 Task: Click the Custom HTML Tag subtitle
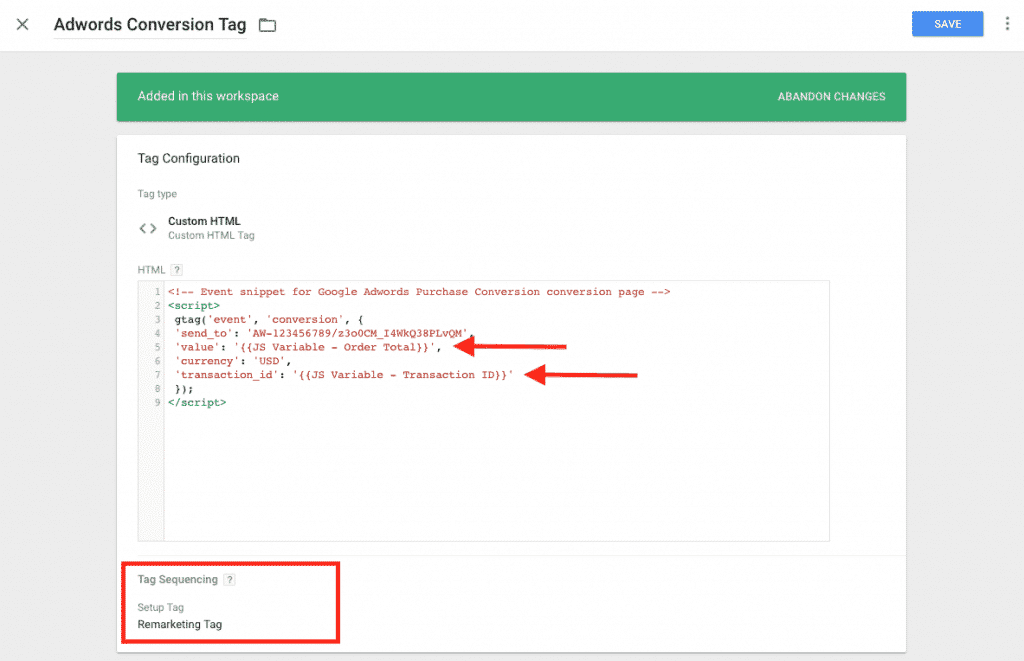(211, 235)
